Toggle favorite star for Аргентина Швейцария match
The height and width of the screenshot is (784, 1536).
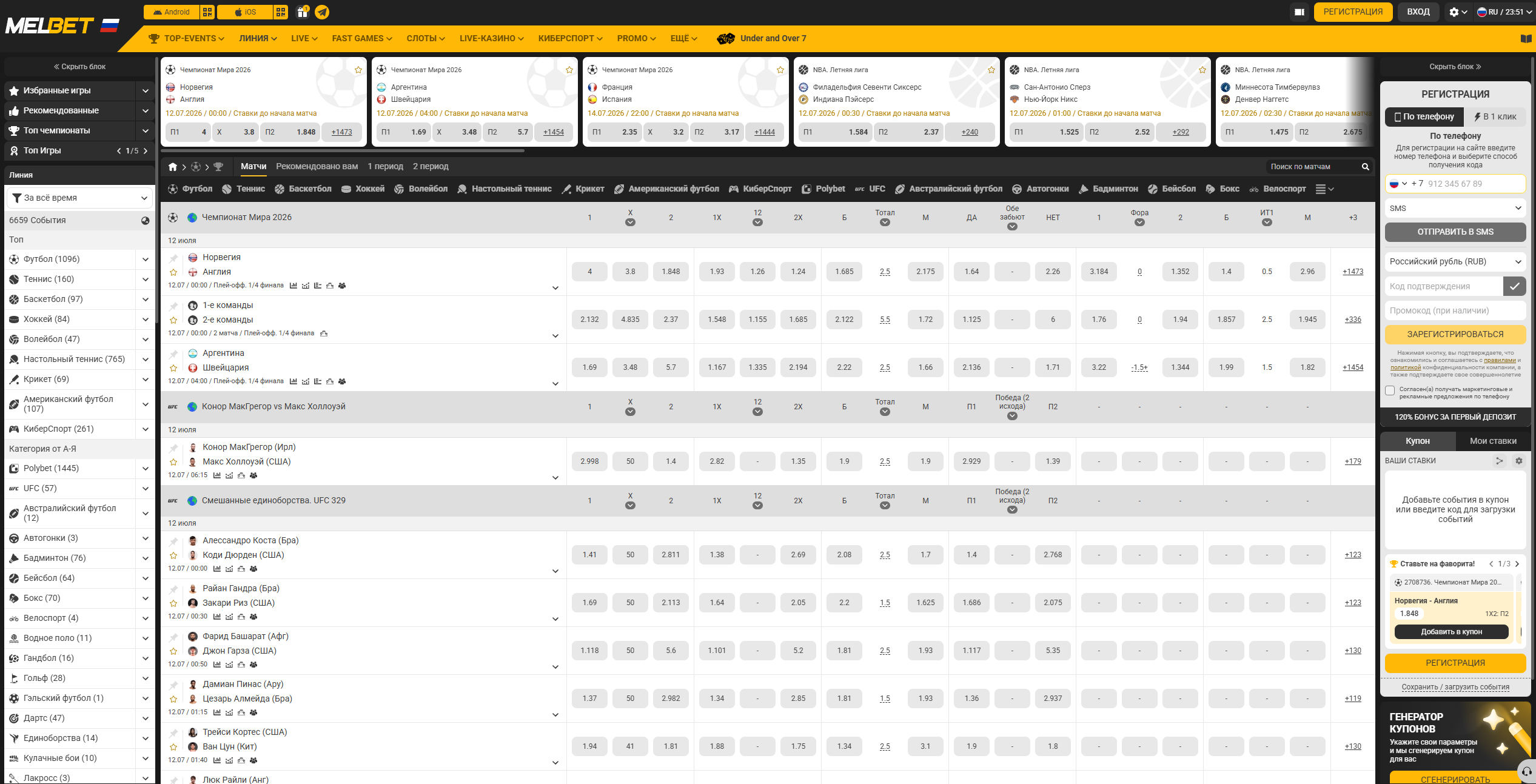click(173, 368)
